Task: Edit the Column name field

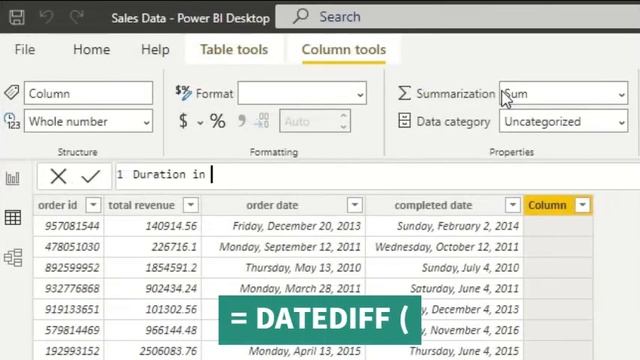Action: coord(89,93)
